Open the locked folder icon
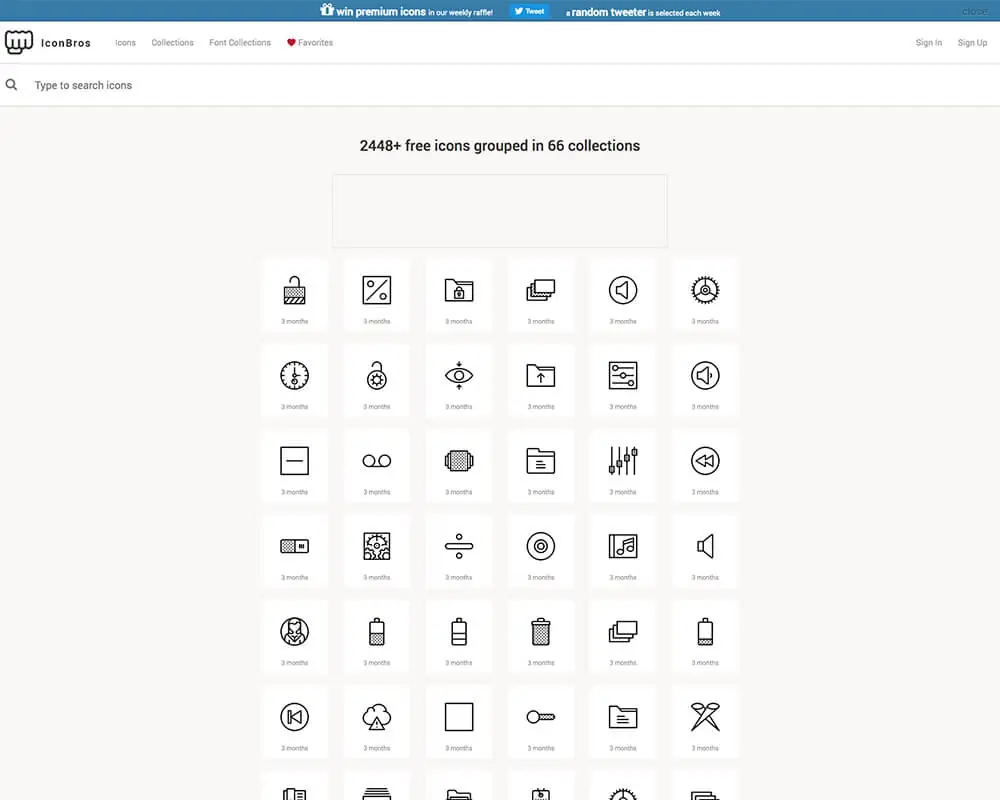 [459, 290]
